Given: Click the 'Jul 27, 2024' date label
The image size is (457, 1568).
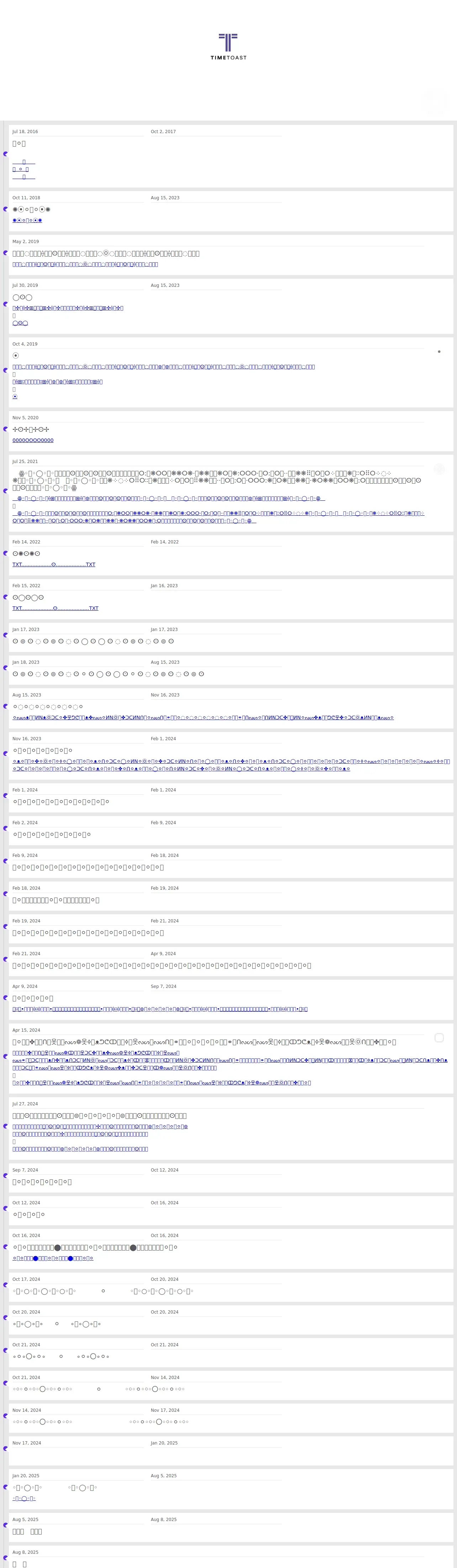Looking at the screenshot, I should [x=25, y=1104].
